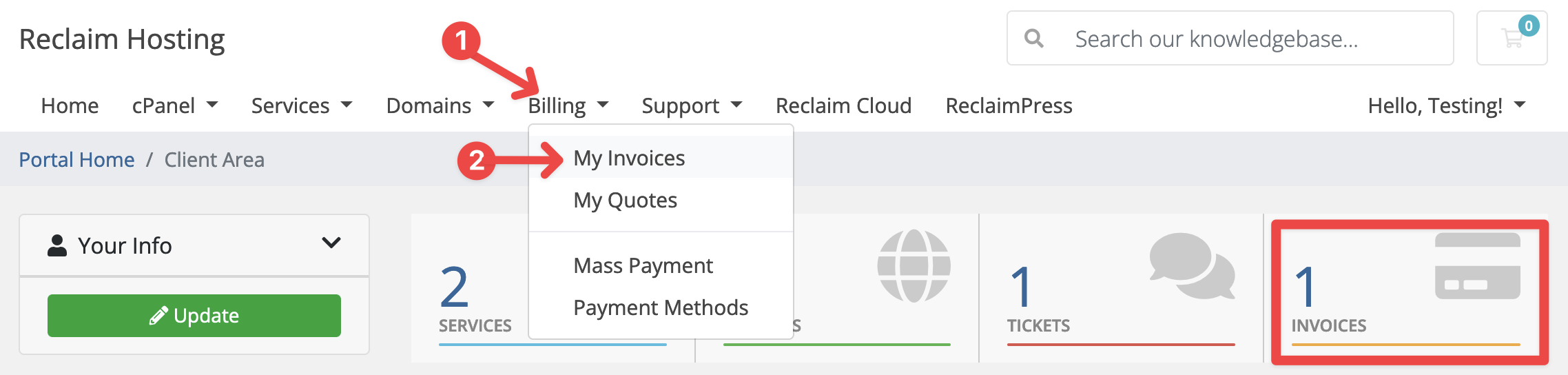Screen dimensions: 1568x375
Task: Open the Invoices count tile
Action: pos(1406,288)
